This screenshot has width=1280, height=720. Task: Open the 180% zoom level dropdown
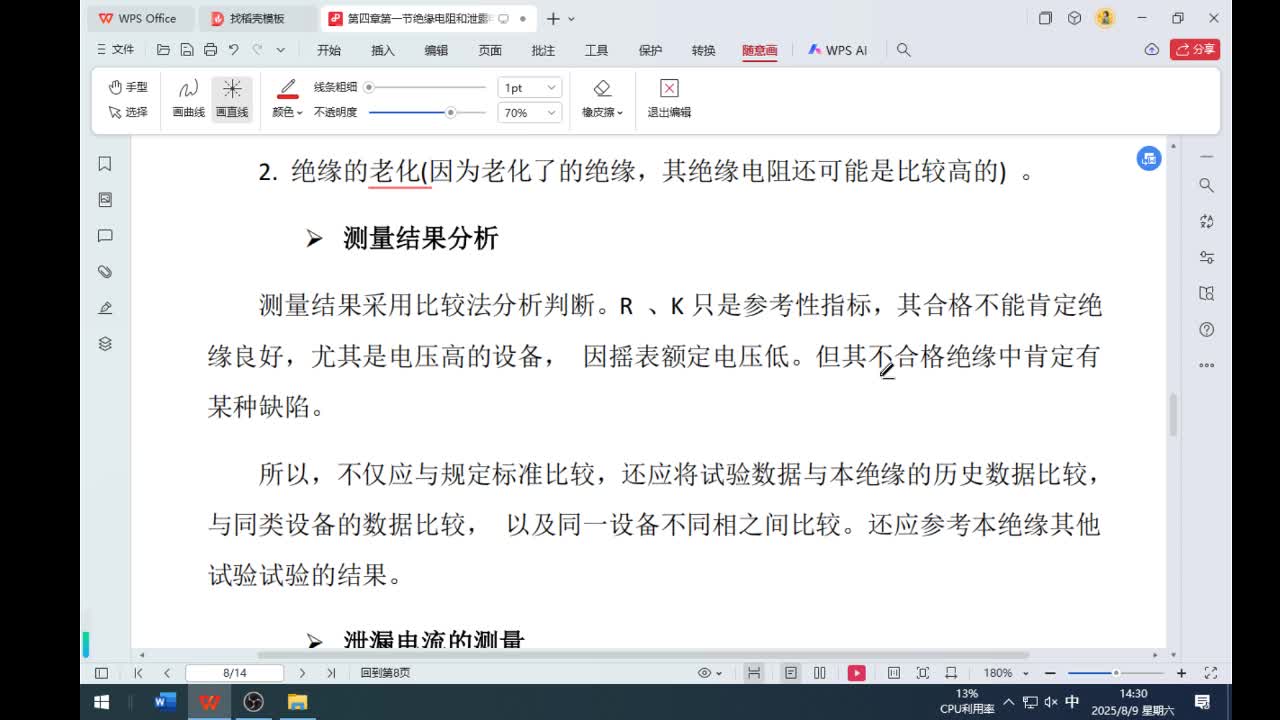1005,673
